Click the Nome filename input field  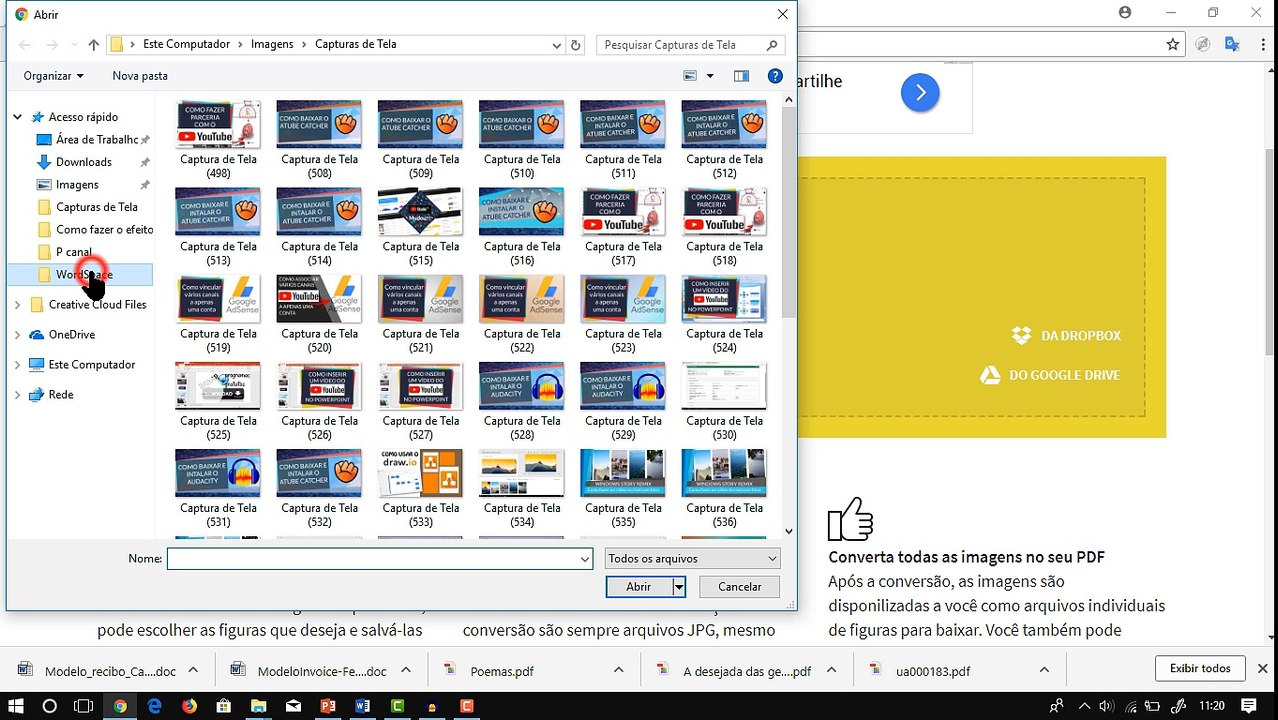point(380,559)
